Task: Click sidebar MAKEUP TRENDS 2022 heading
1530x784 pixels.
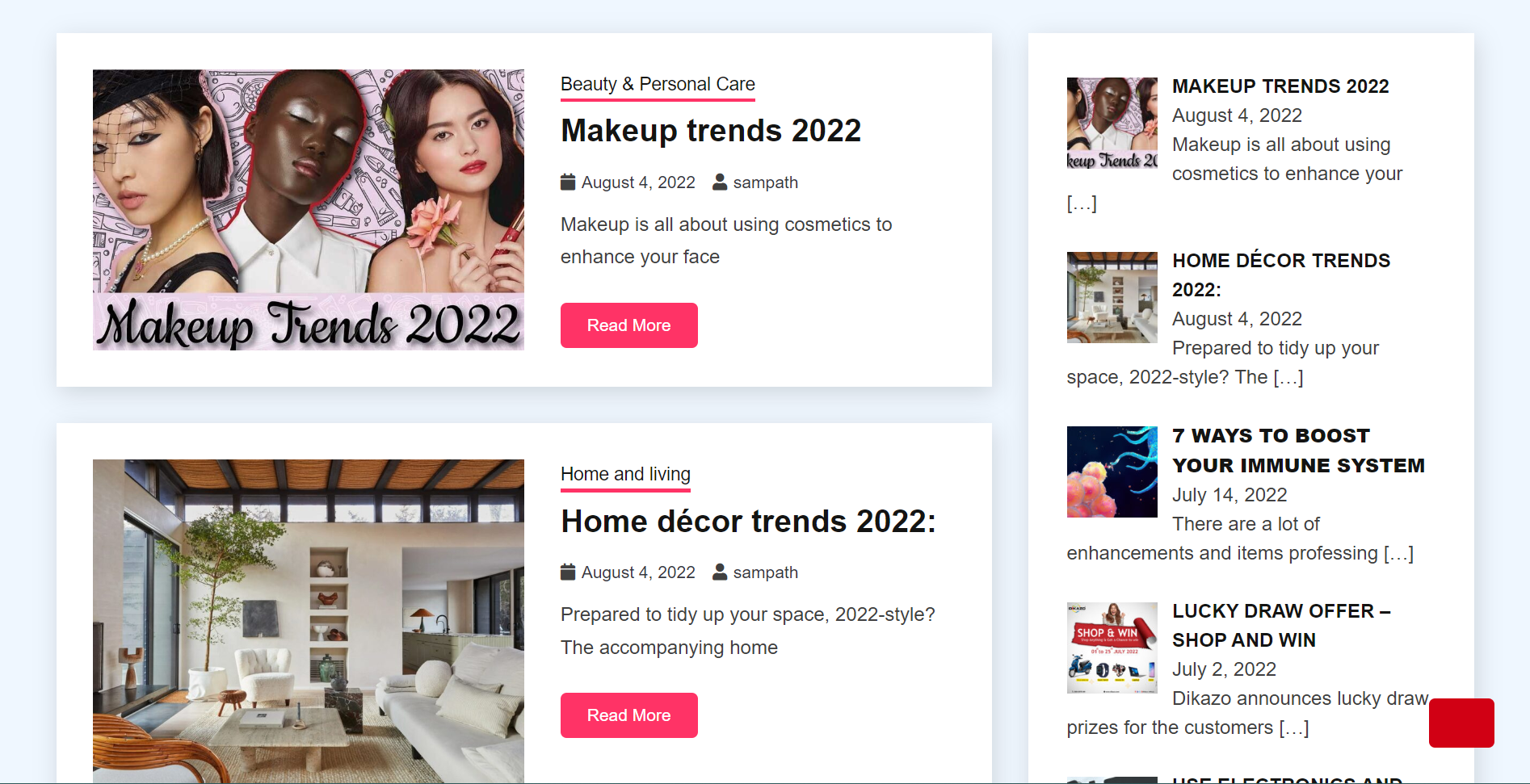Action: [x=1280, y=86]
